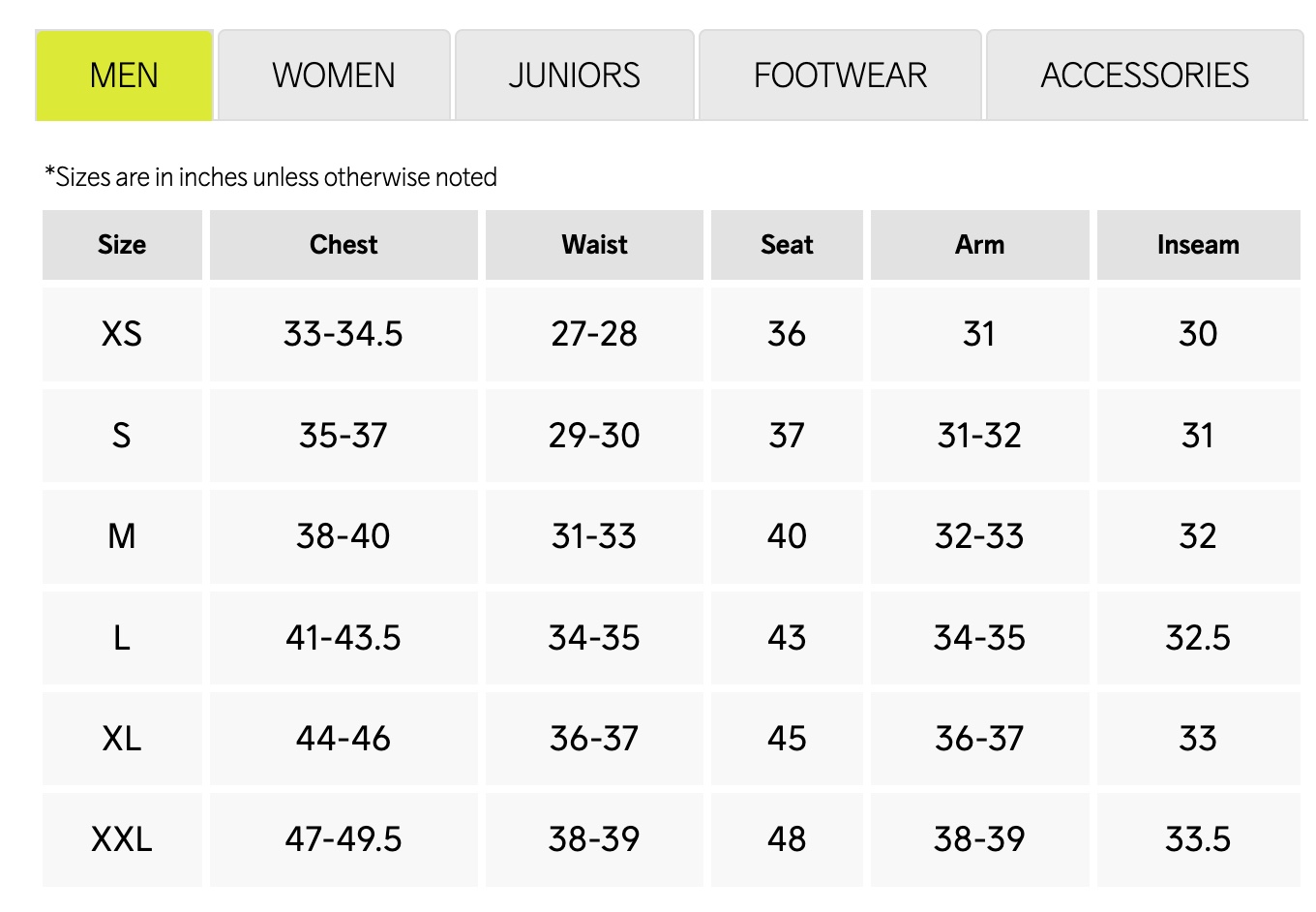Click the Seat column header
The height and width of the screenshot is (912, 1316).
pyautogui.click(x=787, y=245)
